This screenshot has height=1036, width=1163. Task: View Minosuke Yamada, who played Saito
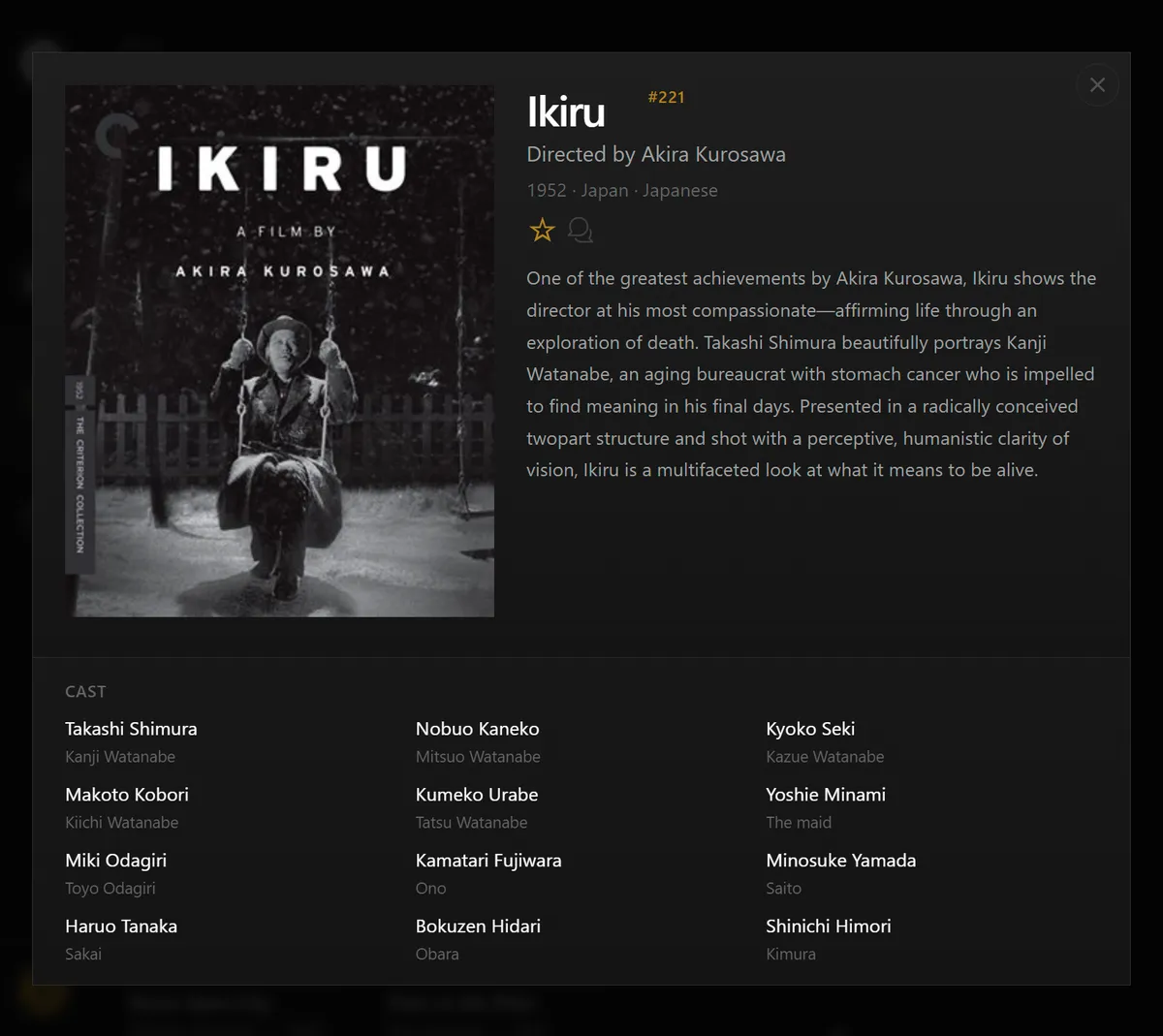[841, 860]
